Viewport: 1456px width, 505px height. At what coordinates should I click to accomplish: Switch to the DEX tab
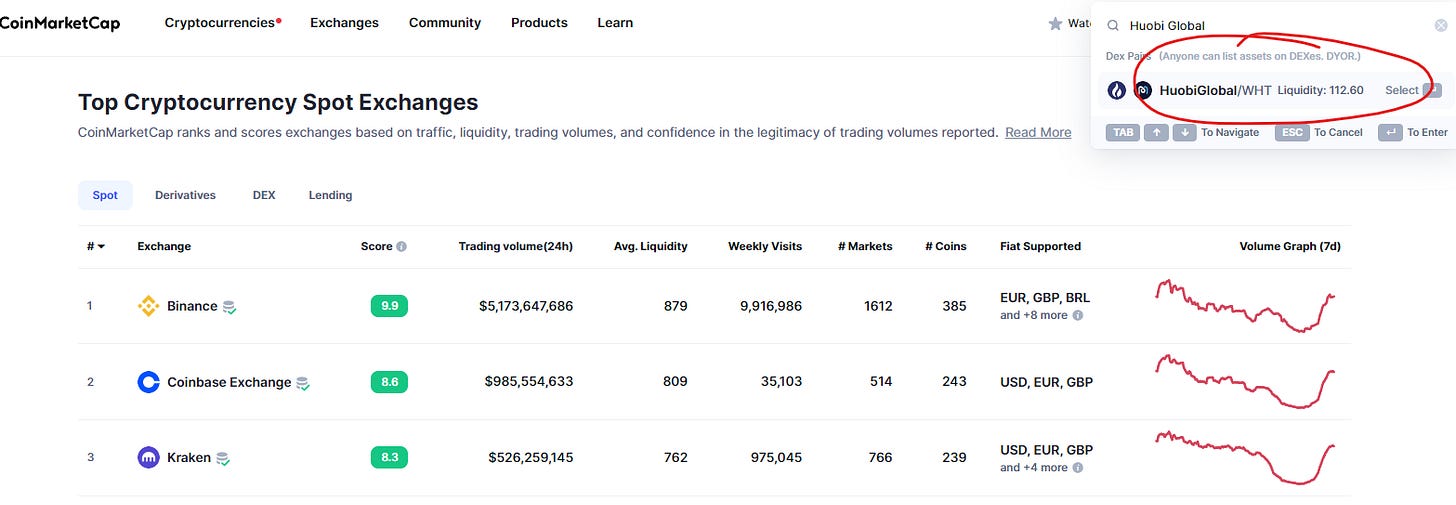[x=264, y=195]
